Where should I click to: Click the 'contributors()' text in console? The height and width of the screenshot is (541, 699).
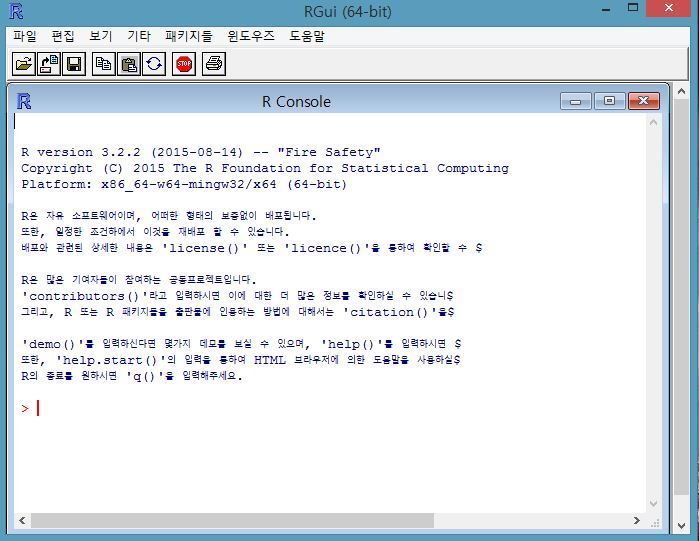click(x=85, y=296)
